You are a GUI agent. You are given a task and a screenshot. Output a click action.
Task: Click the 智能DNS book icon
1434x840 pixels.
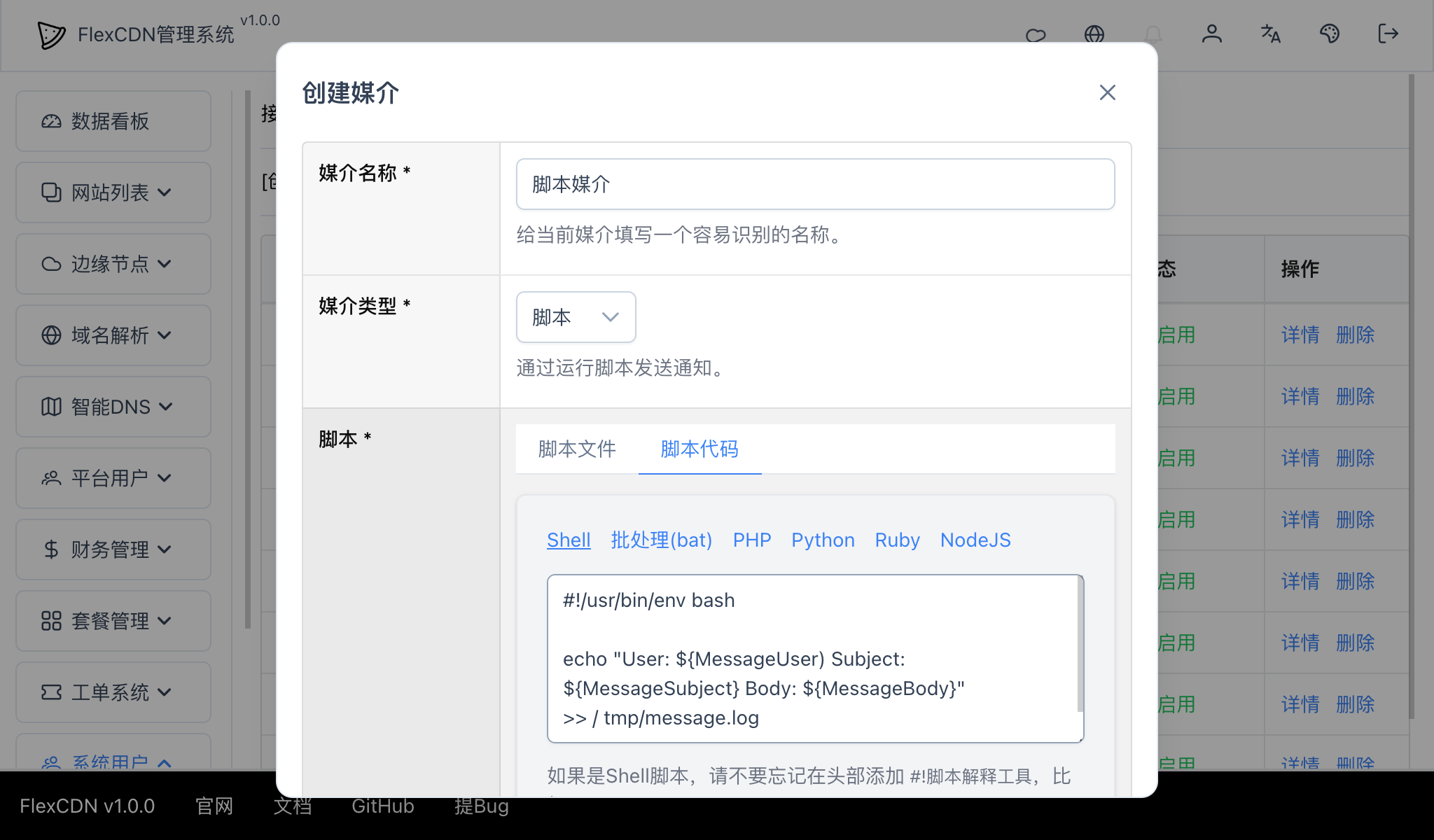(x=51, y=406)
